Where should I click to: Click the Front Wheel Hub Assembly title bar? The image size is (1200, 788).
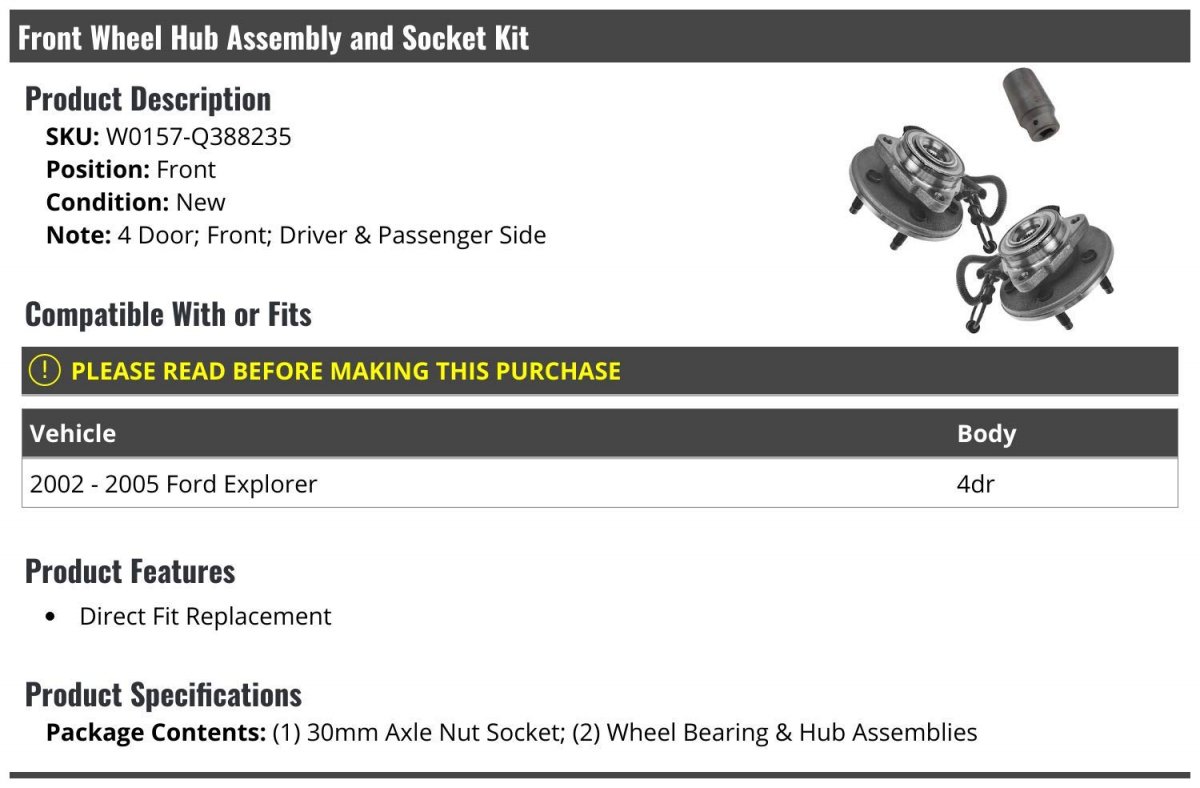click(273, 38)
